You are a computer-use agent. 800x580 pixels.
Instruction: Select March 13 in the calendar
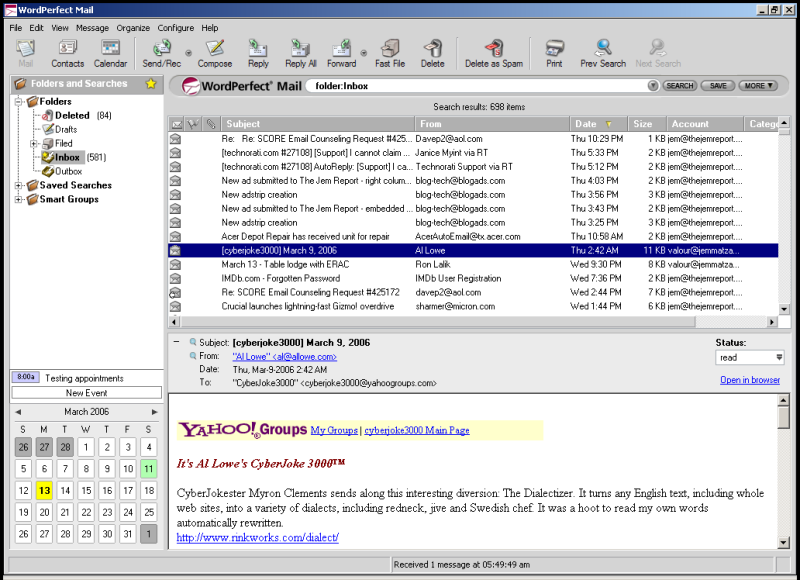click(x=44, y=491)
